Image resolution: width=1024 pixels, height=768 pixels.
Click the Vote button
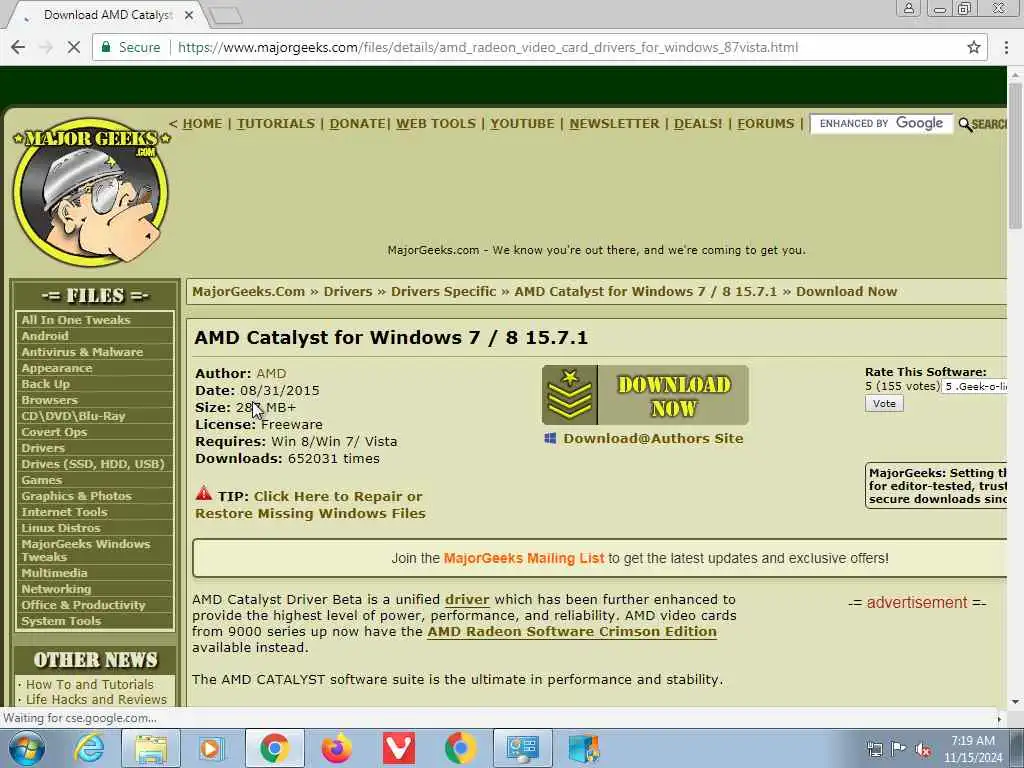pos(884,404)
